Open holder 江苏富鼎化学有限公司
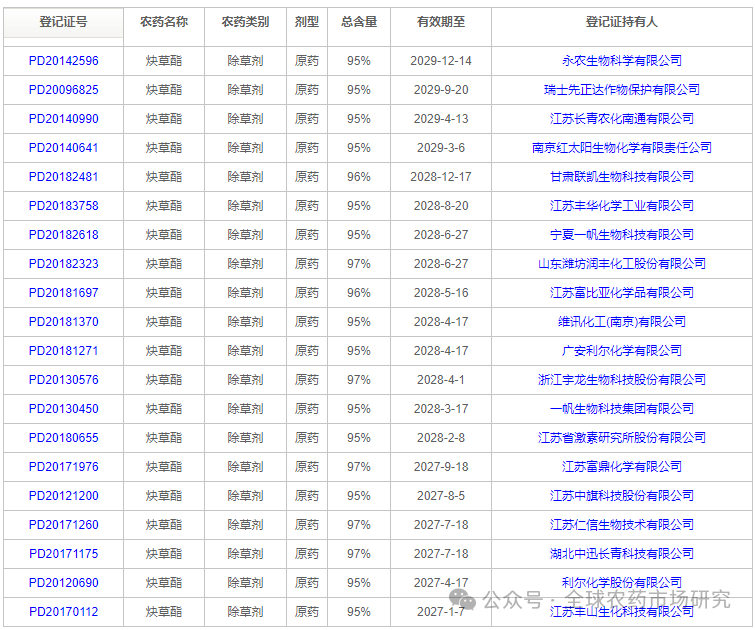The height and width of the screenshot is (630, 755). (x=622, y=467)
